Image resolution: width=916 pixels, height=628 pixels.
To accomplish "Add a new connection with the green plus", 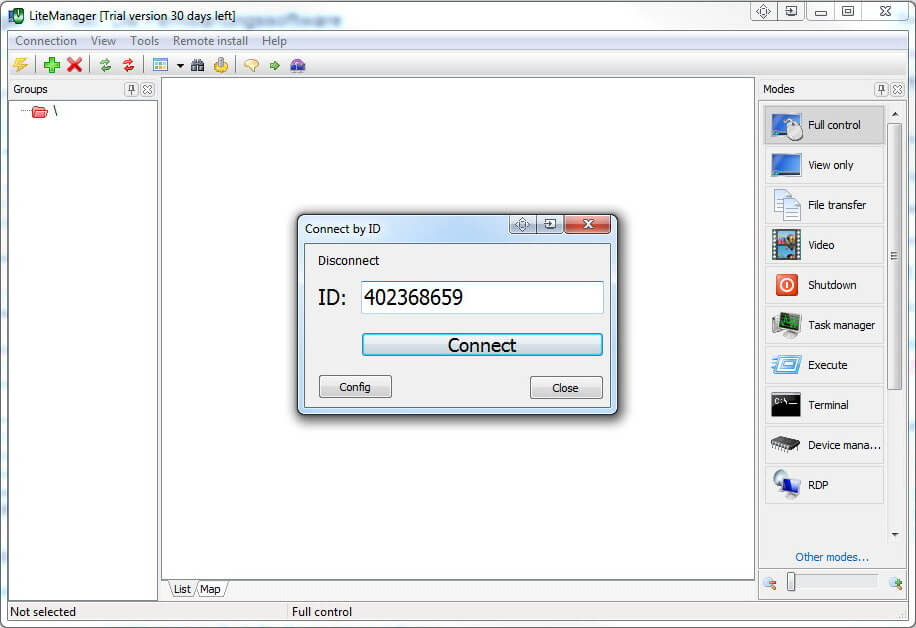I will tap(52, 65).
